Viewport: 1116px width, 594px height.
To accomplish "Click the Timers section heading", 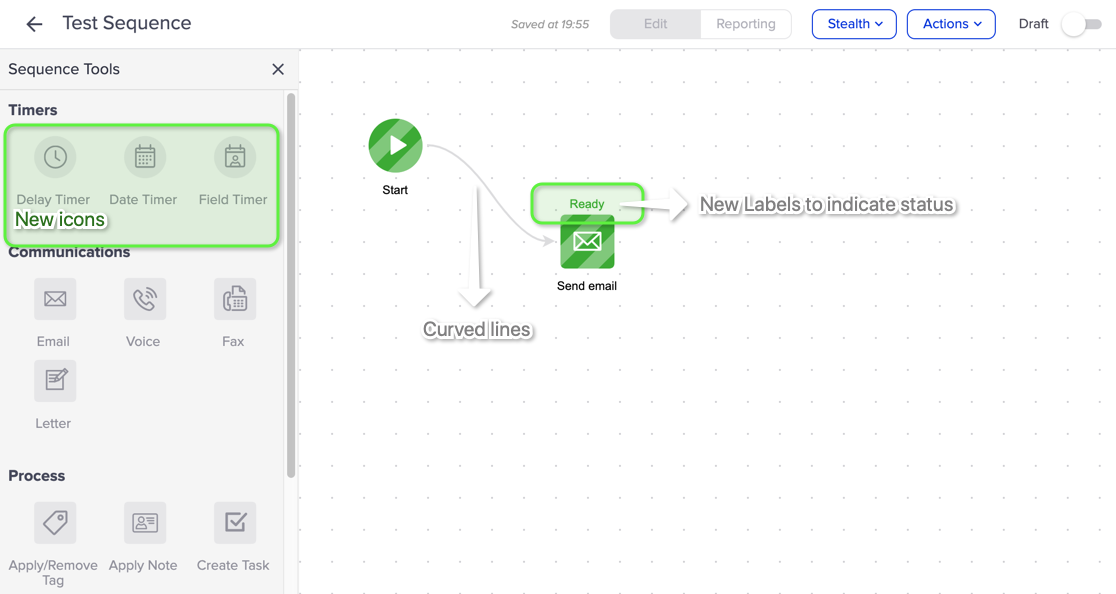I will tap(33, 110).
